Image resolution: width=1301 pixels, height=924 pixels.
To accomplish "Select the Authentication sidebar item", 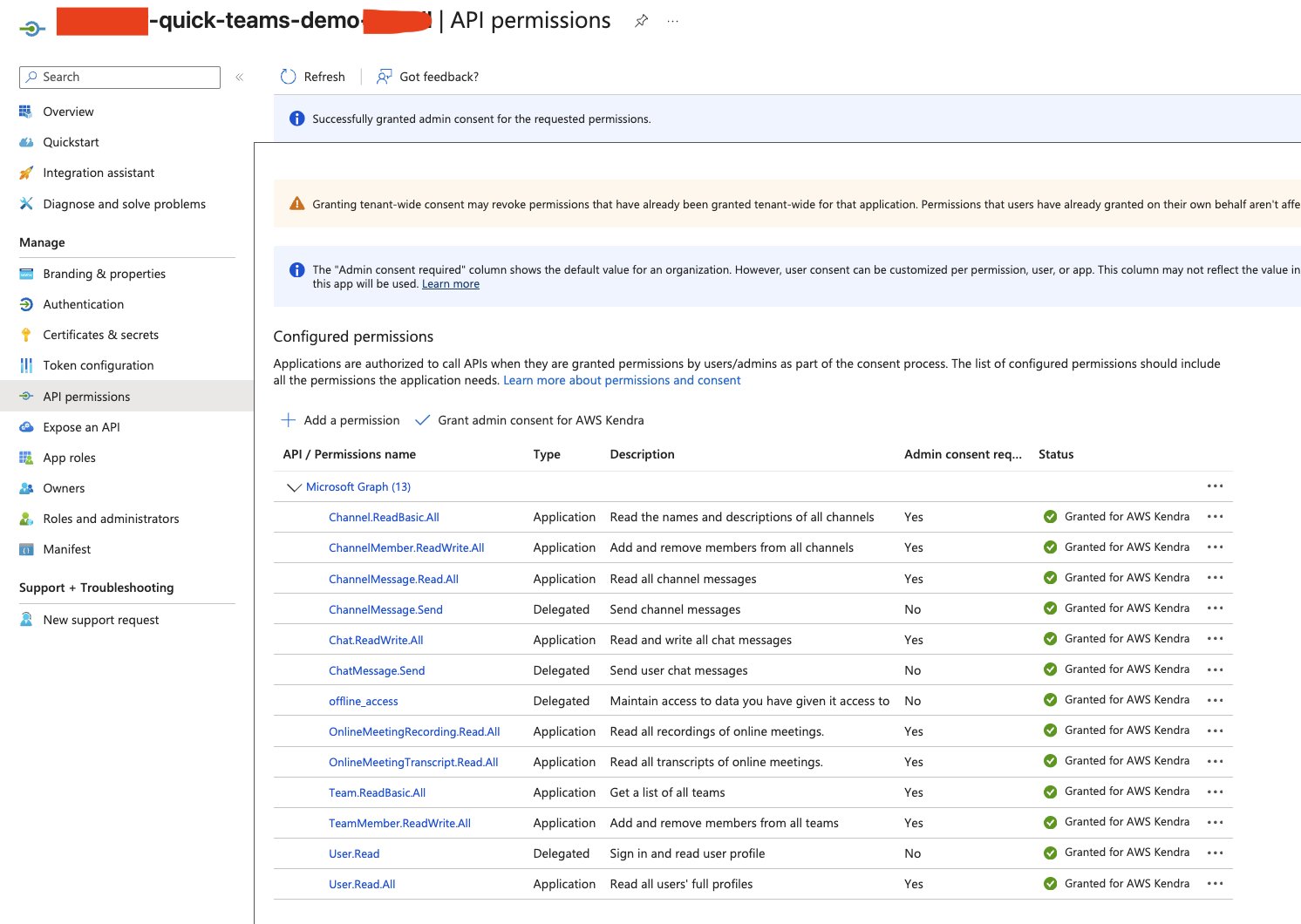I will 83,303.
